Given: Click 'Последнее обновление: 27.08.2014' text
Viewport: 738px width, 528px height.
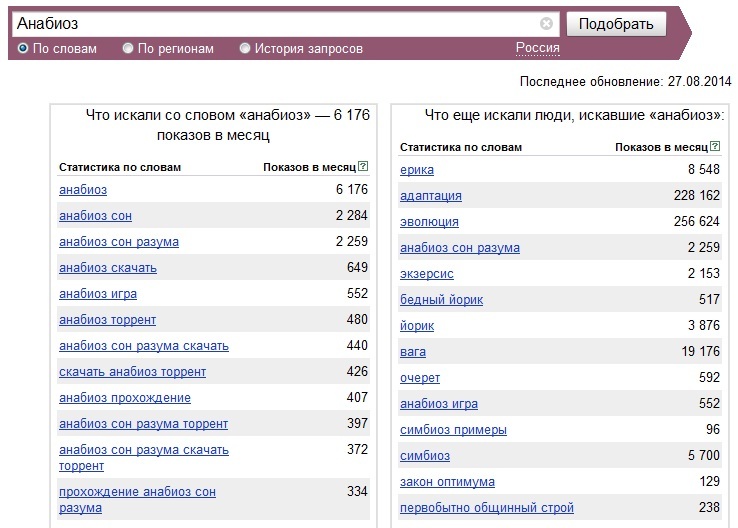Looking at the screenshot, I should pos(626,81).
